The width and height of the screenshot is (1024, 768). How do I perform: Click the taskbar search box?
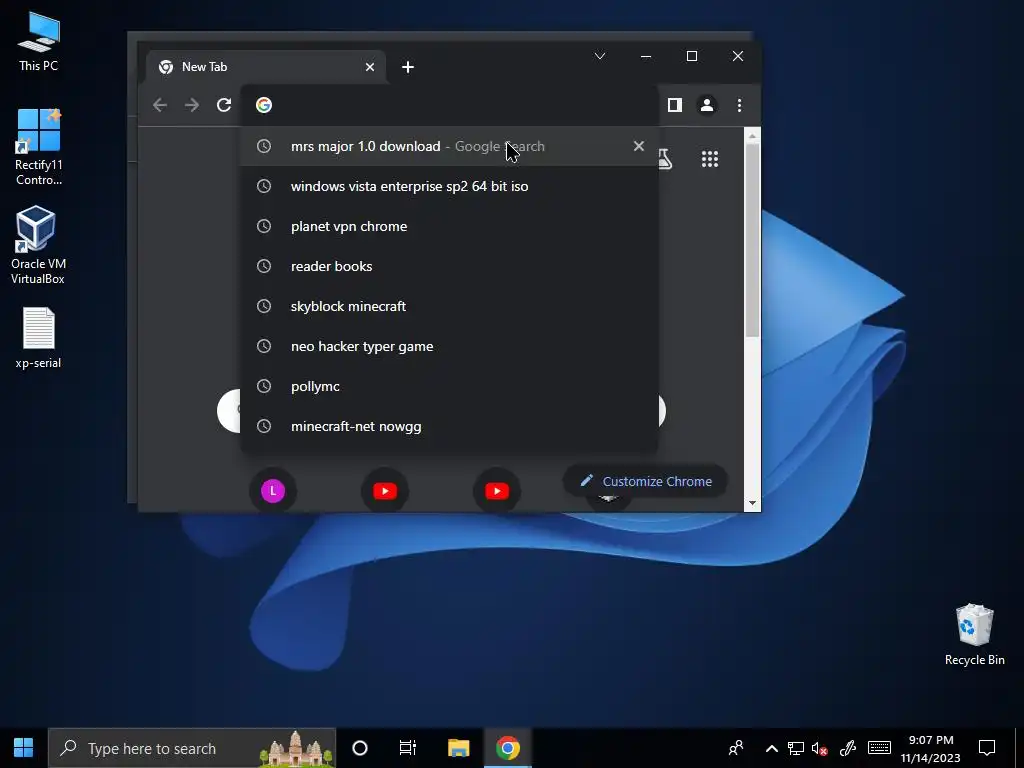click(192, 748)
